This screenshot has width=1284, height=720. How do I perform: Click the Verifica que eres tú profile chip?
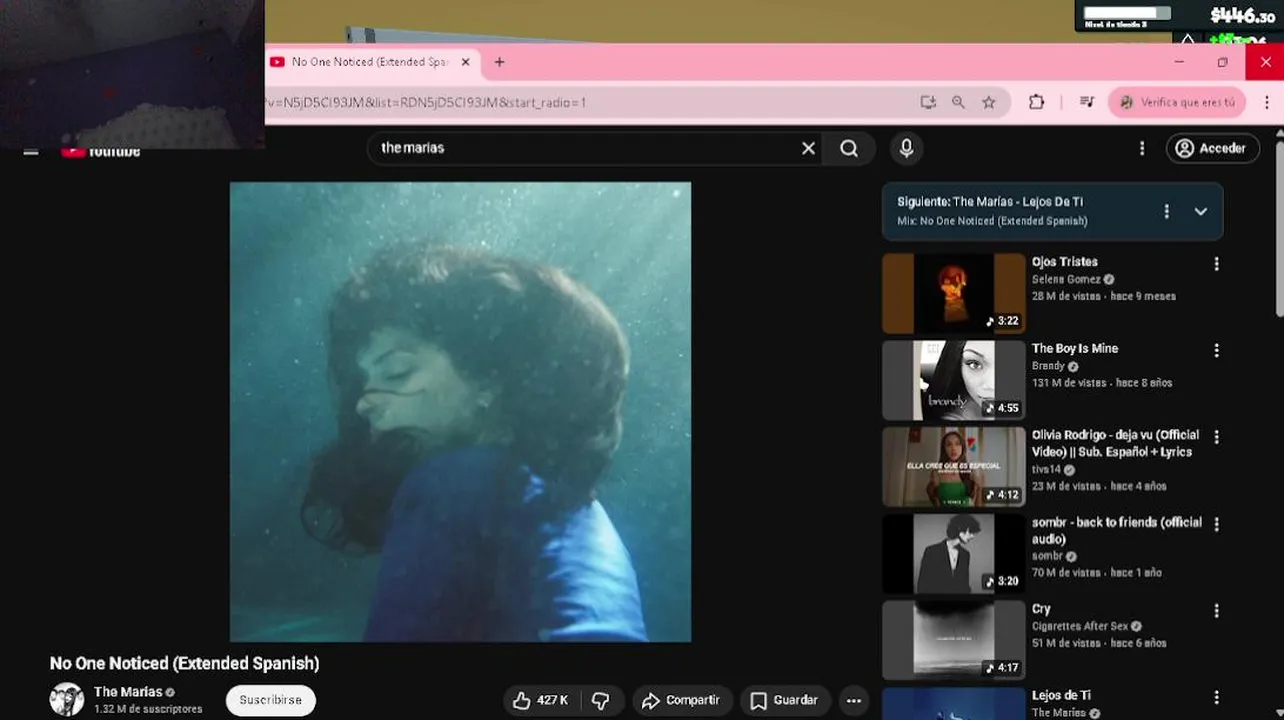pos(1178,102)
